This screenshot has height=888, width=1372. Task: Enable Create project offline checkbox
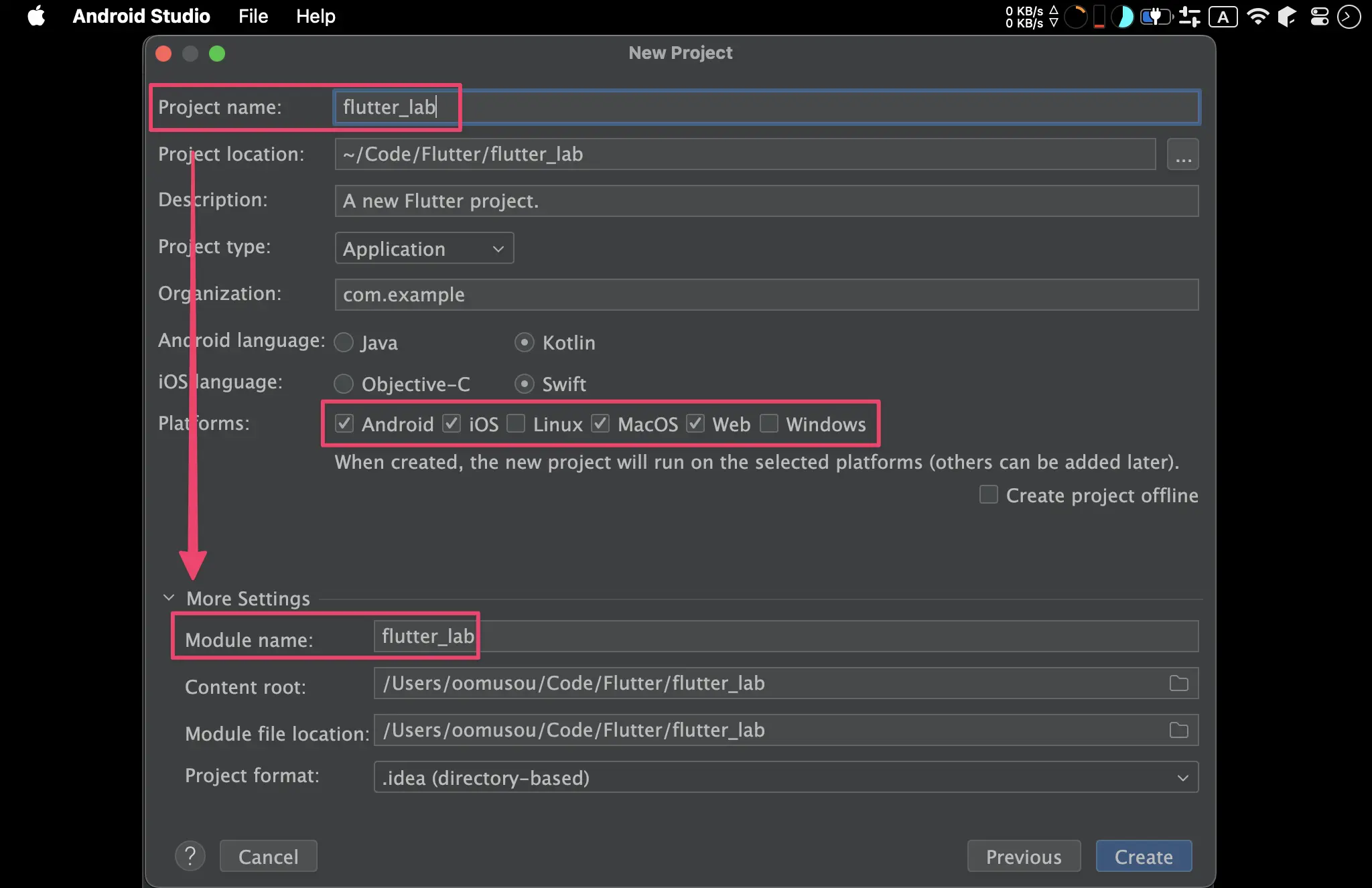pyautogui.click(x=989, y=495)
